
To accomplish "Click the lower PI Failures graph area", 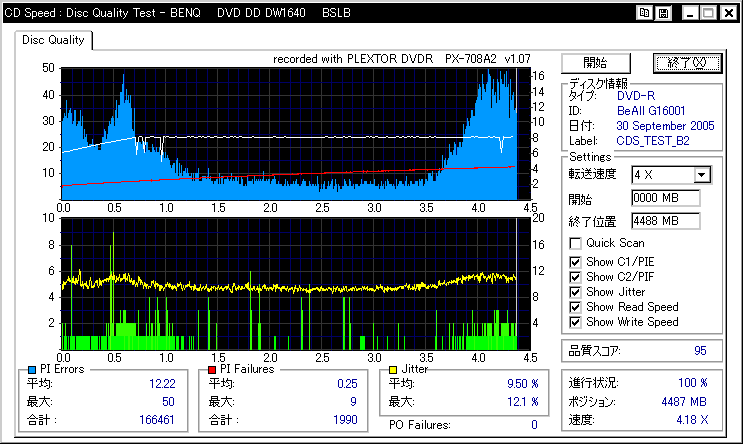I will click(295, 284).
